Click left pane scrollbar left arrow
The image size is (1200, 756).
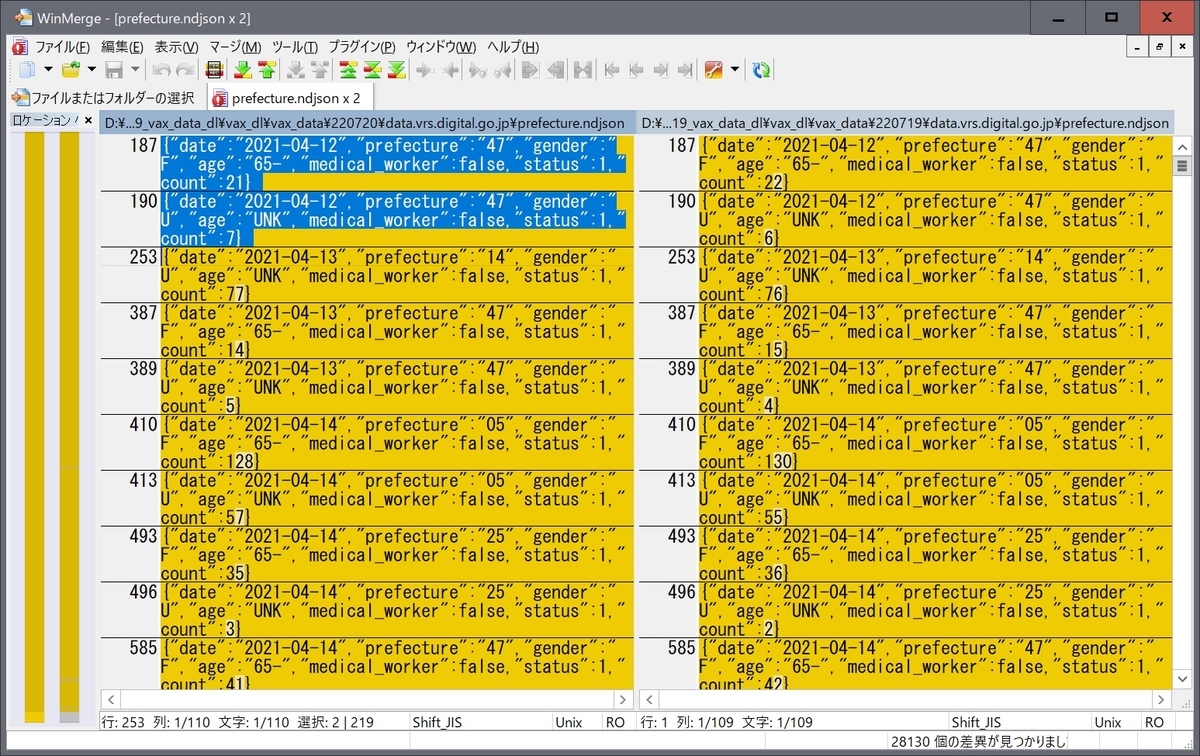click(111, 700)
